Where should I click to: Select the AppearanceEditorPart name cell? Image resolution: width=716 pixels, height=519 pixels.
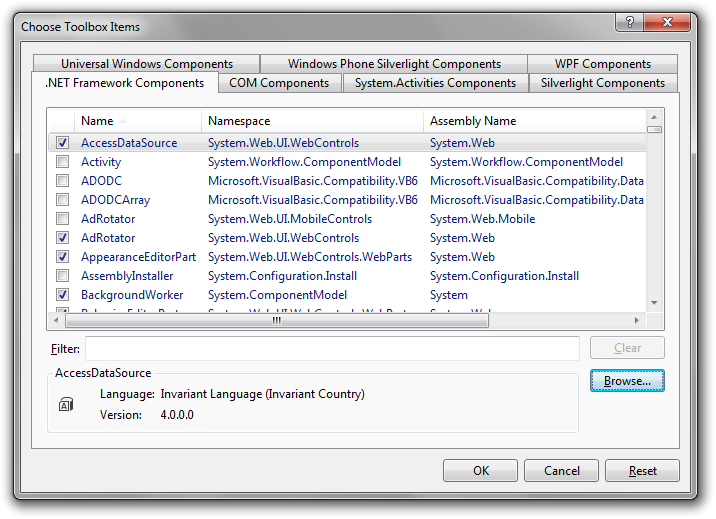[138, 257]
